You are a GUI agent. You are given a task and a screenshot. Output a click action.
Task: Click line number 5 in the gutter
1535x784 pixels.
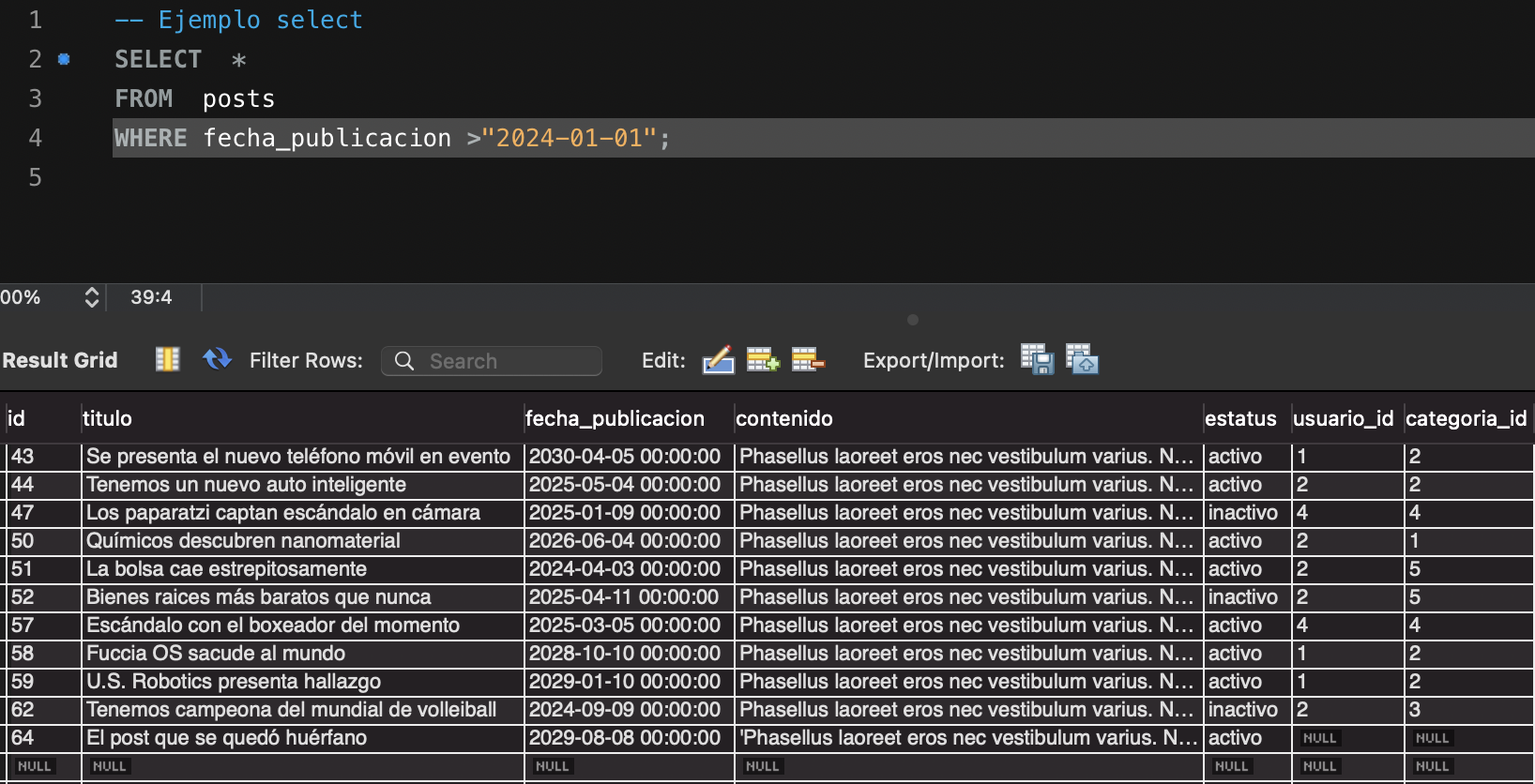tap(35, 177)
